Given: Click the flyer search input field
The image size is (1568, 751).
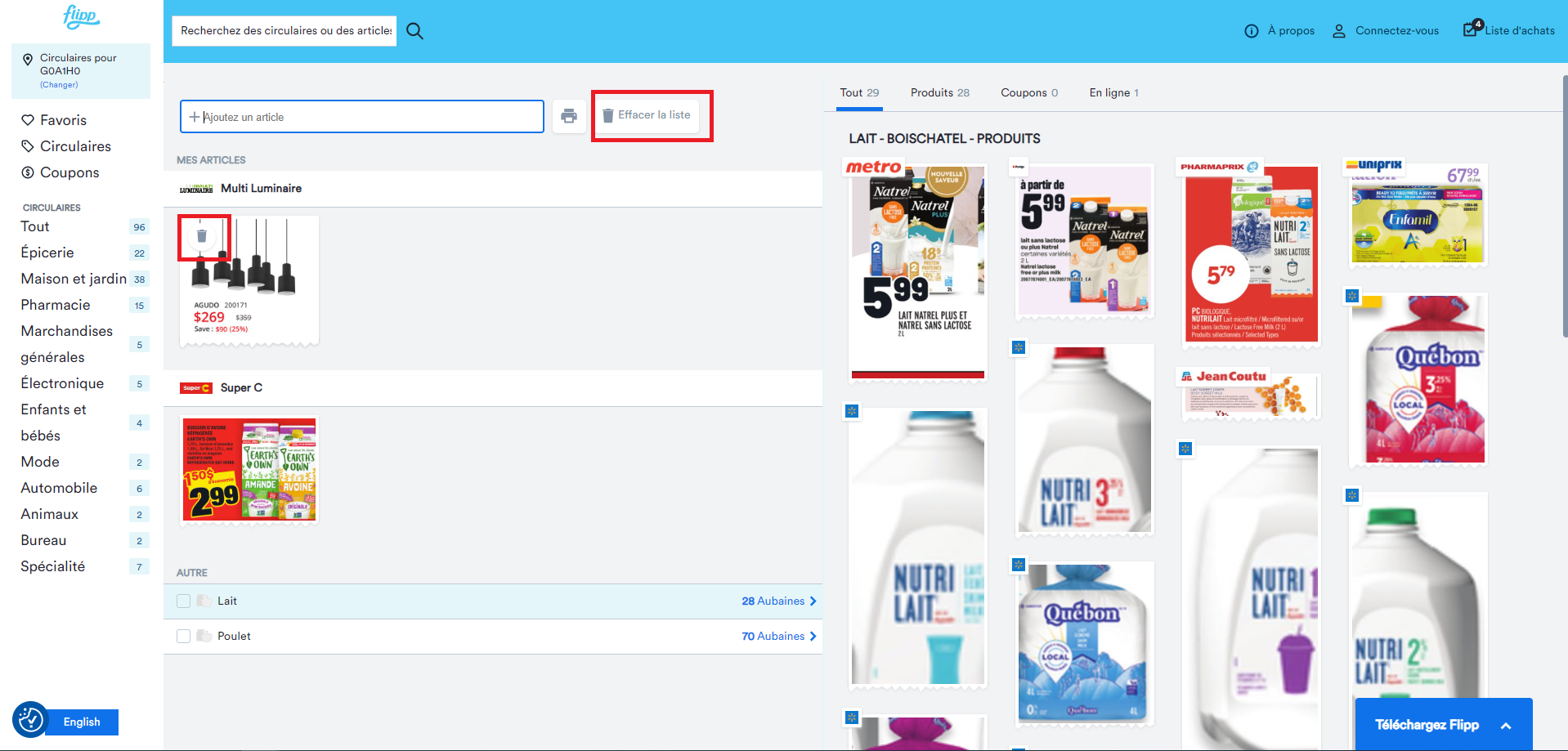Looking at the screenshot, I should (x=284, y=31).
